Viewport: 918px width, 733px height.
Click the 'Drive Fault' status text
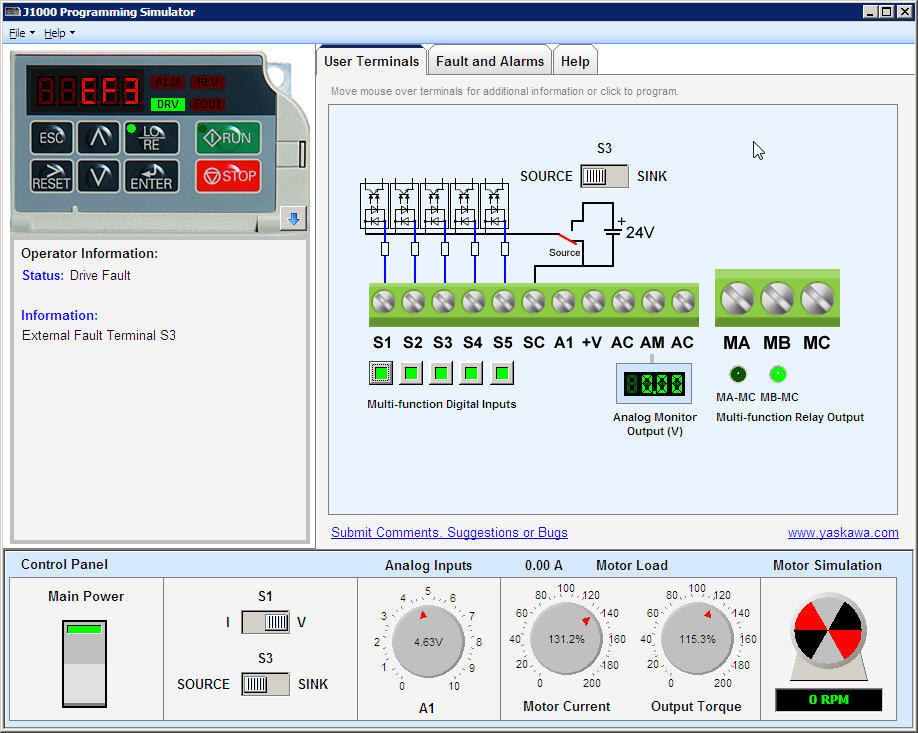(x=100, y=275)
